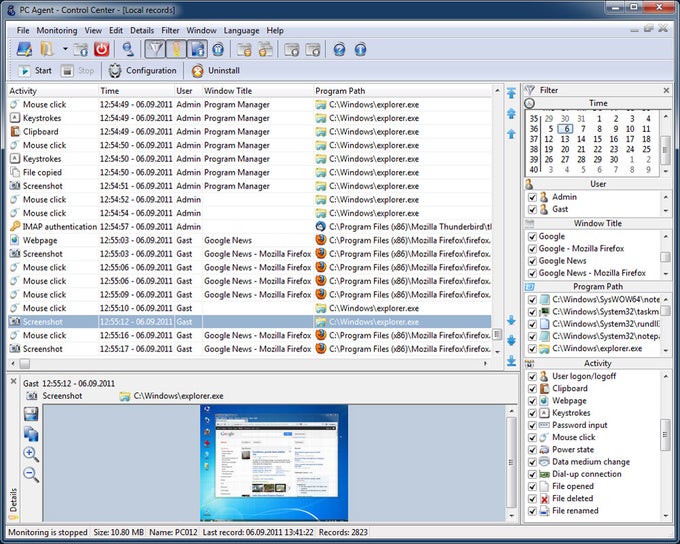Open the Filter menu
Image resolution: width=680 pixels, height=544 pixels.
coord(170,31)
